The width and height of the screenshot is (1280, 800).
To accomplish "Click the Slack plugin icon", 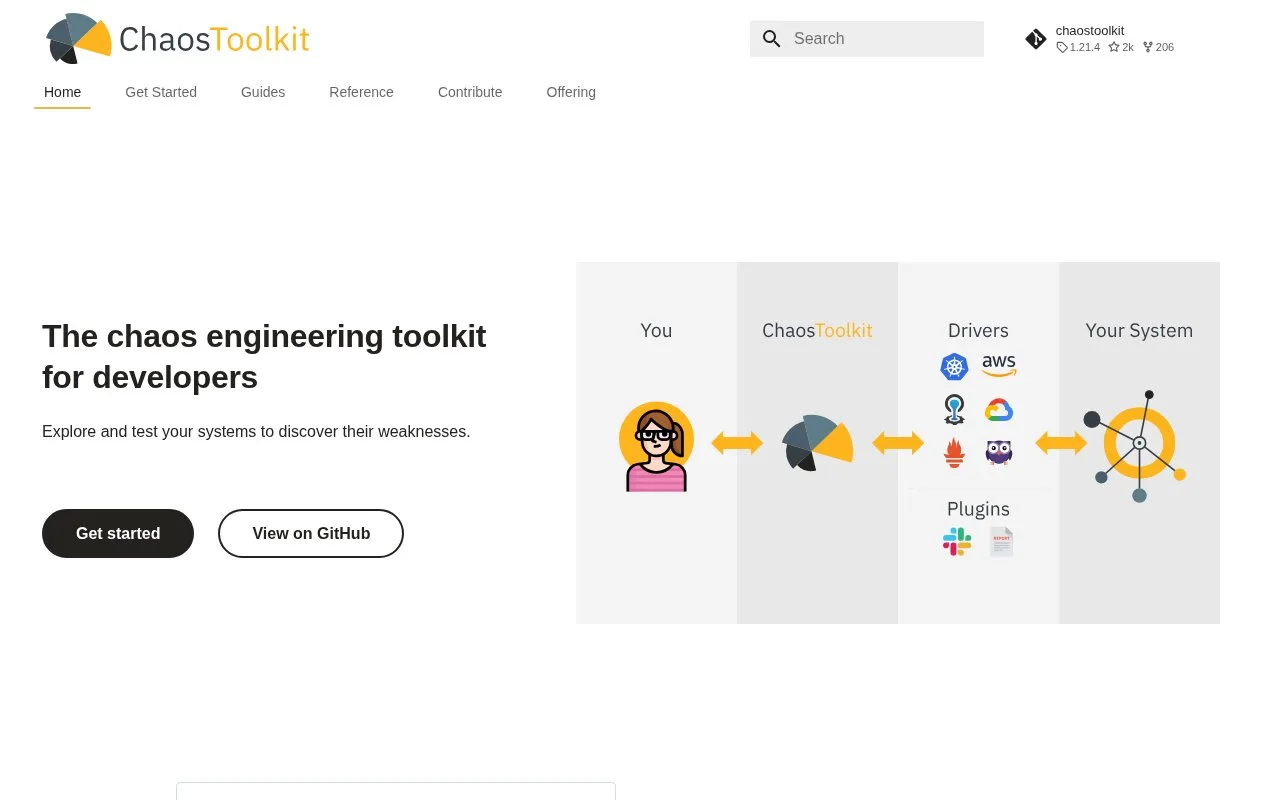I will click(957, 542).
